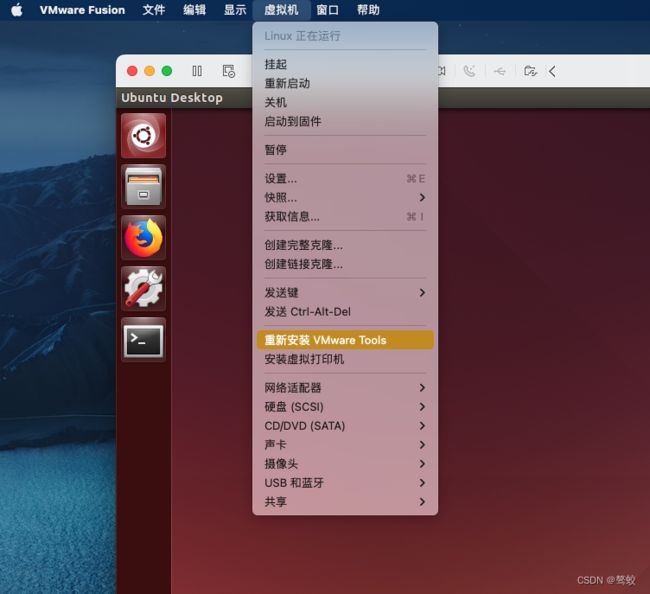The image size is (650, 594).
Task: Launch Firefox from the Ubuntu launcher
Action: pyautogui.click(x=143, y=238)
